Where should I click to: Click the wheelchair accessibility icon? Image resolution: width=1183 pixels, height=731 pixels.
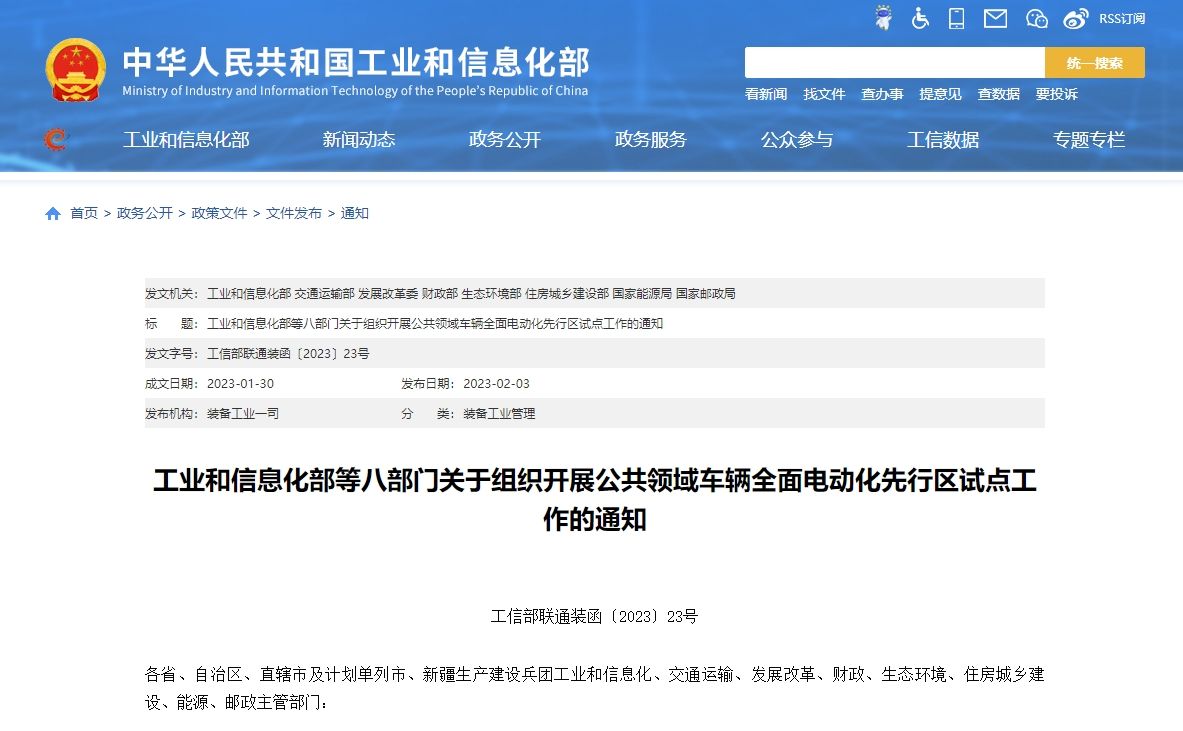[920, 18]
